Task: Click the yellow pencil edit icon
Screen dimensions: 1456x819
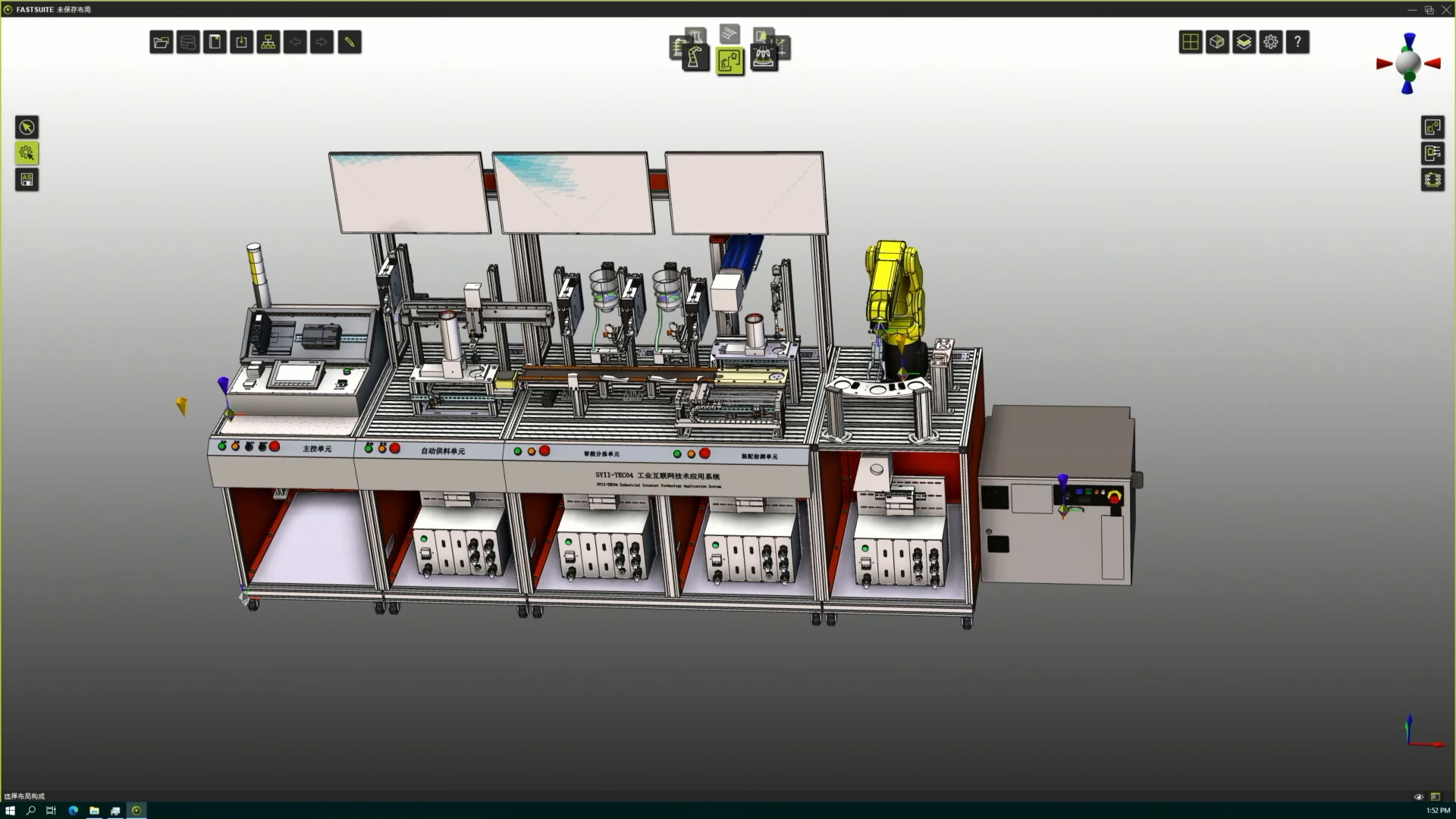Action: coord(350,42)
